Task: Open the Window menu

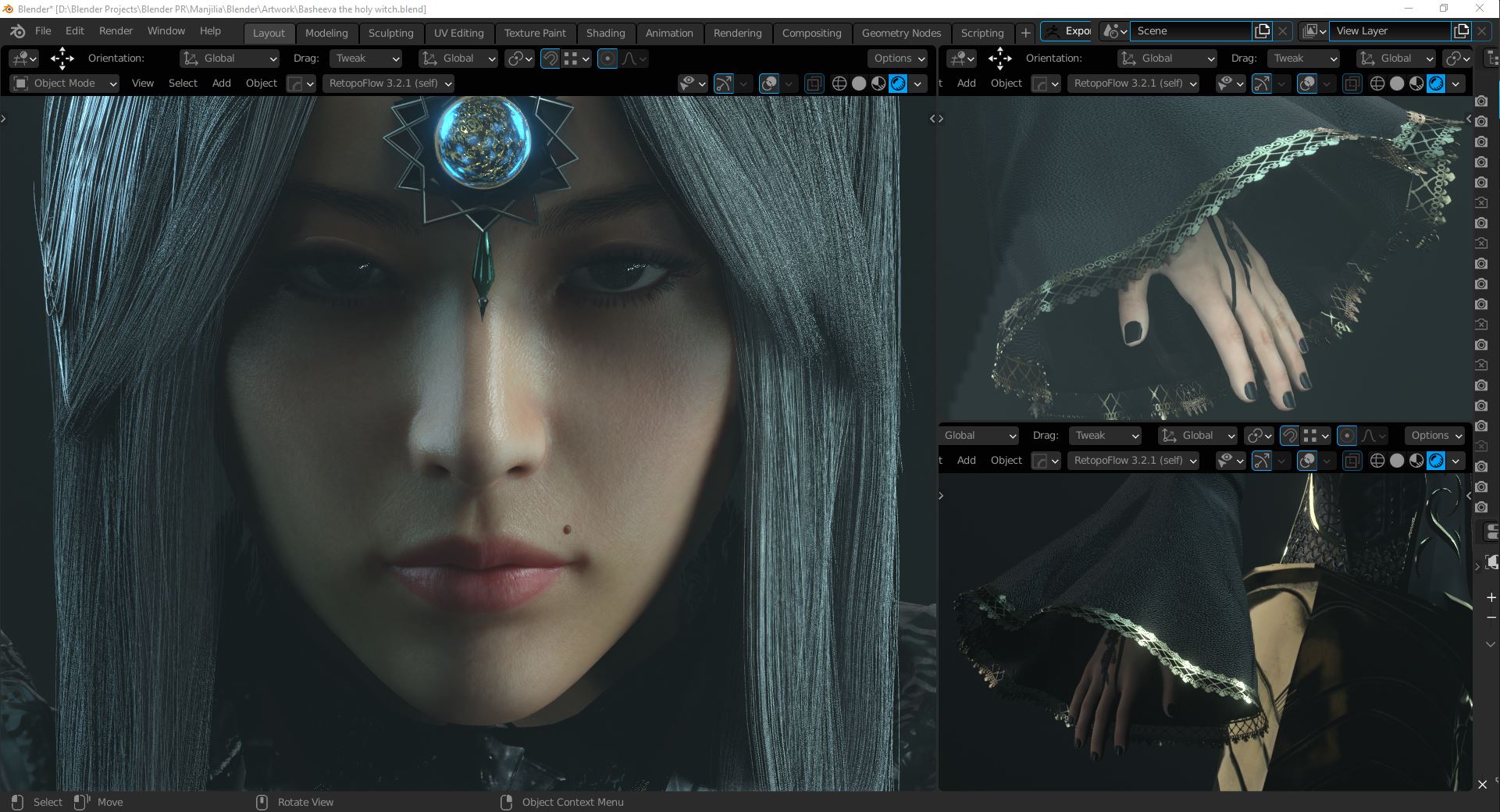Action: click(x=166, y=31)
